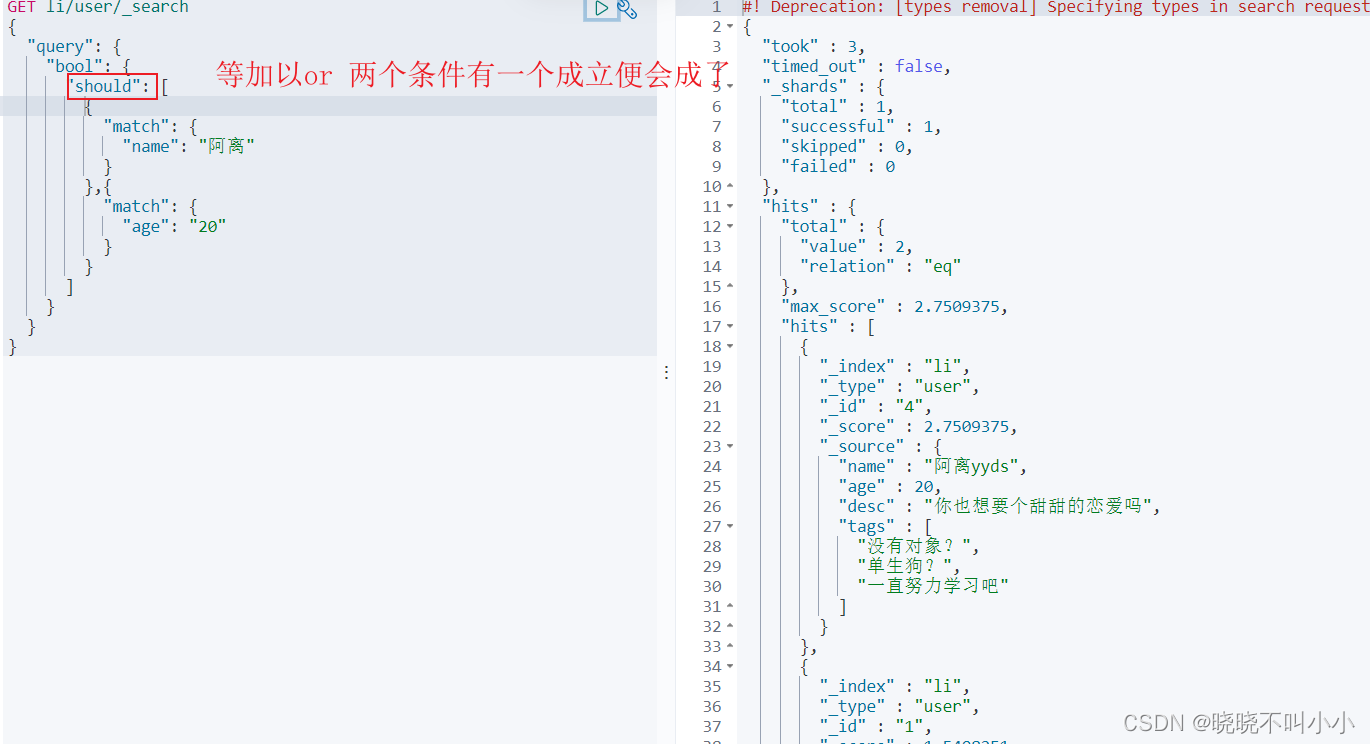
Task: Click the "skipped" : 0 line
Action: (847, 146)
